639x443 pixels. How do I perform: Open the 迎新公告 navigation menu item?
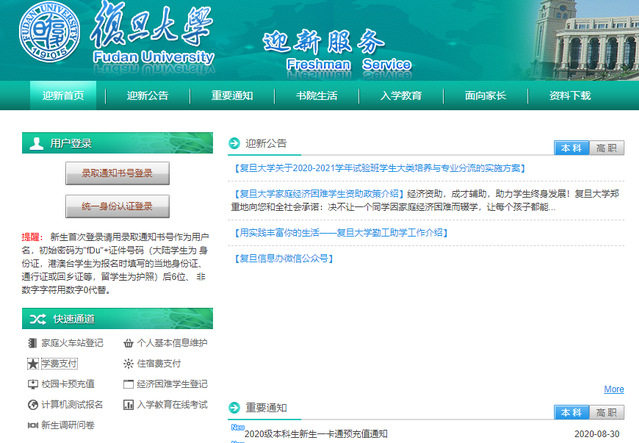click(x=148, y=95)
